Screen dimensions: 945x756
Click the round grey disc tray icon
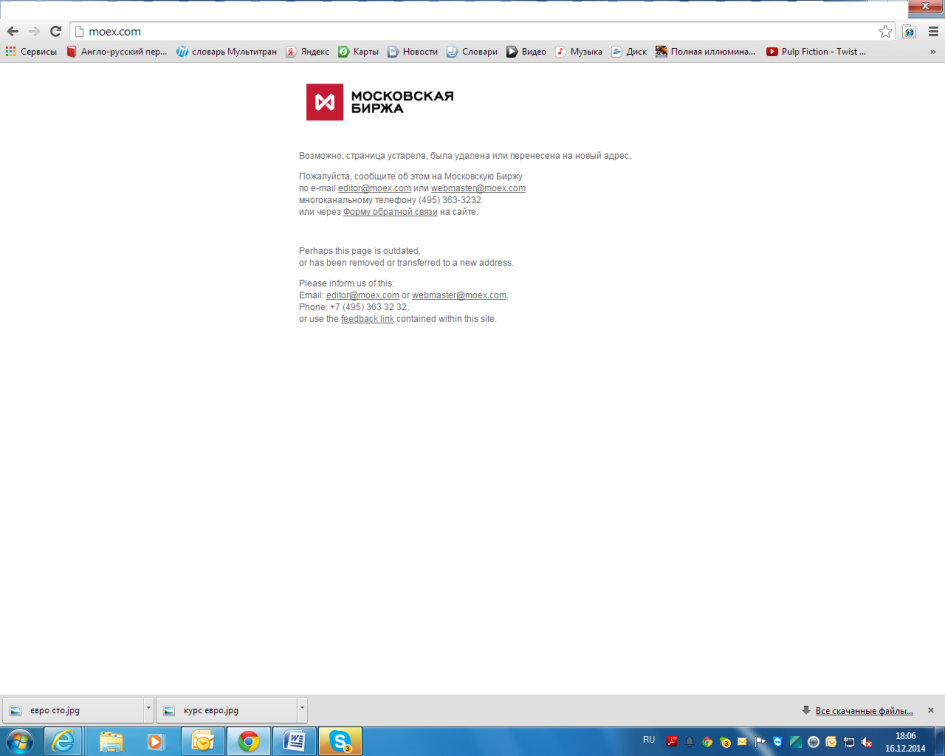(814, 742)
